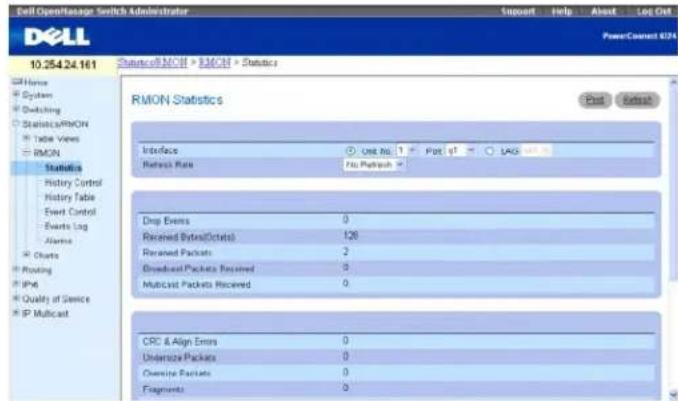
Task: Open the Help link in header
Action: (x=562, y=11)
